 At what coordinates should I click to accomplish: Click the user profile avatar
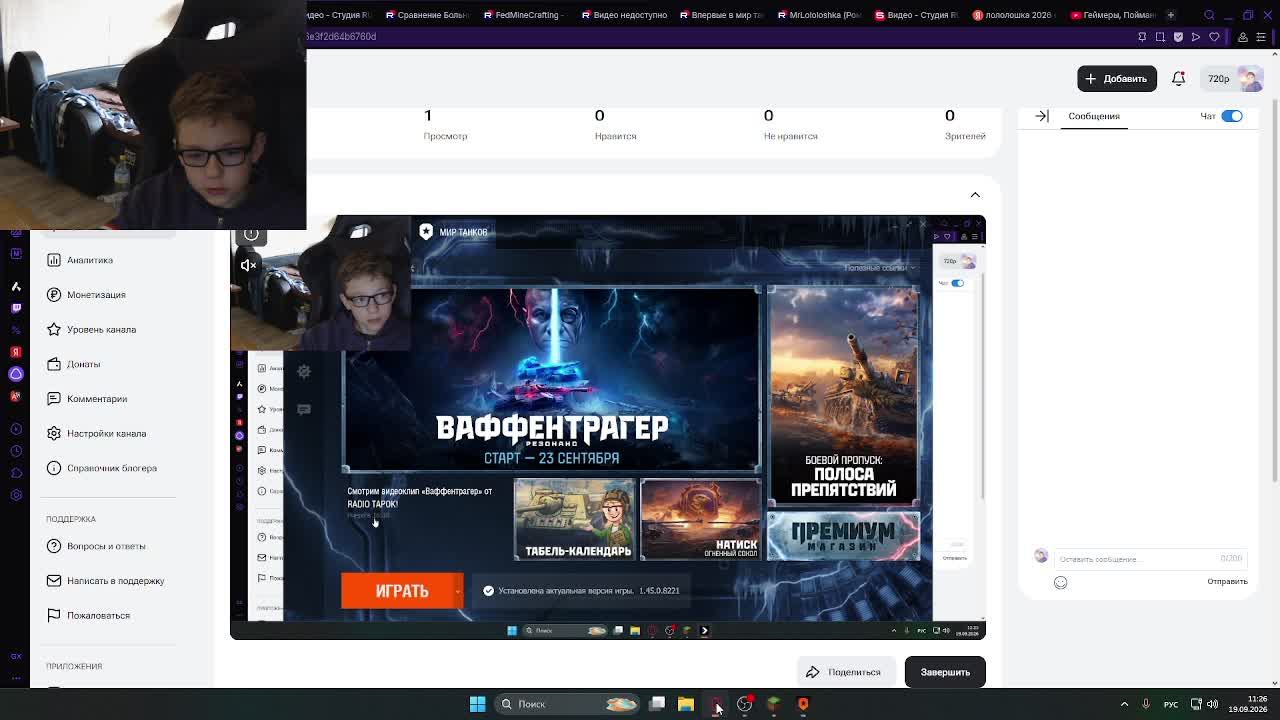click(x=1250, y=79)
